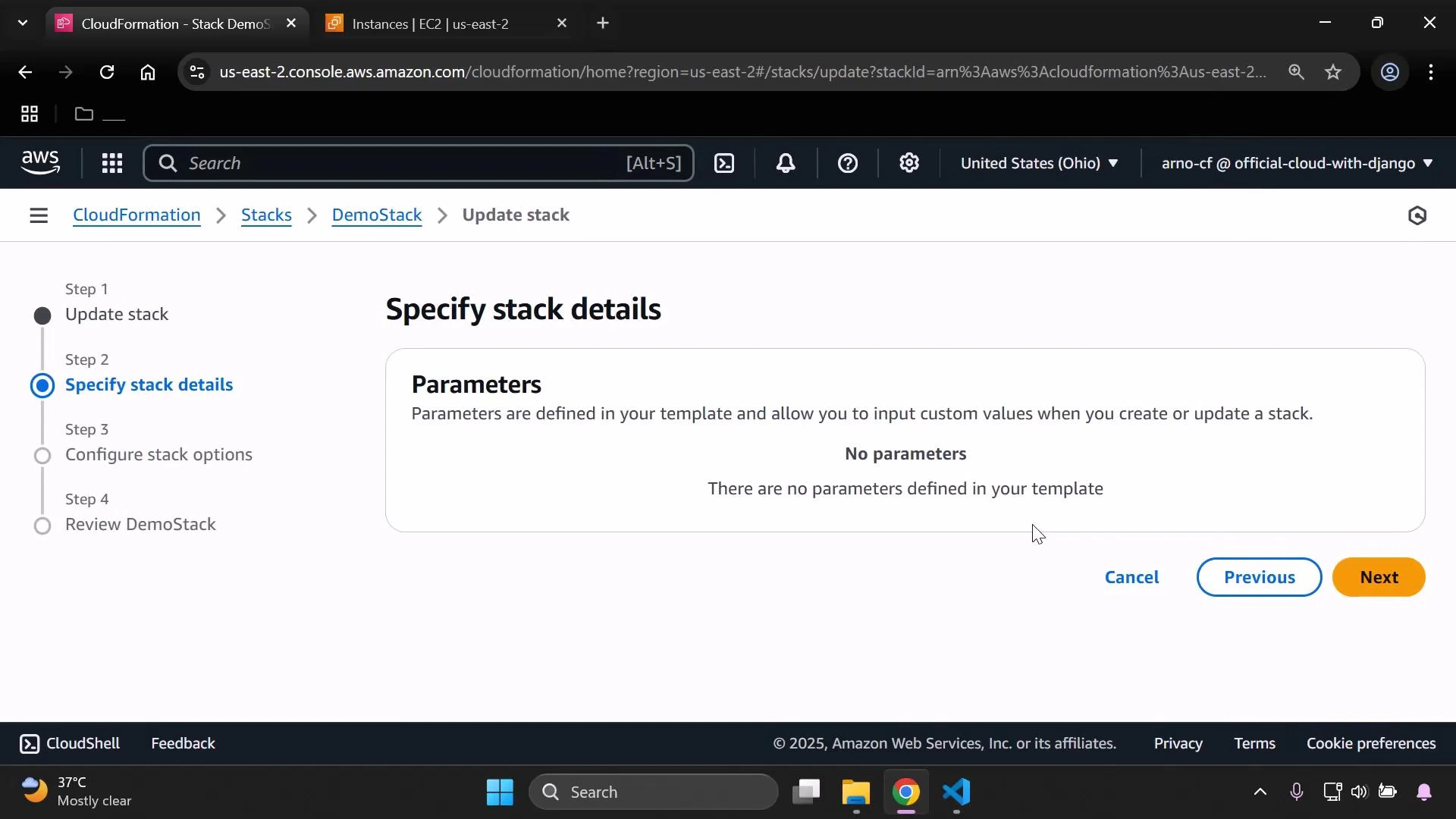Image resolution: width=1456 pixels, height=819 pixels.
Task: Go to Step 1 Update stack
Action: 117,315
